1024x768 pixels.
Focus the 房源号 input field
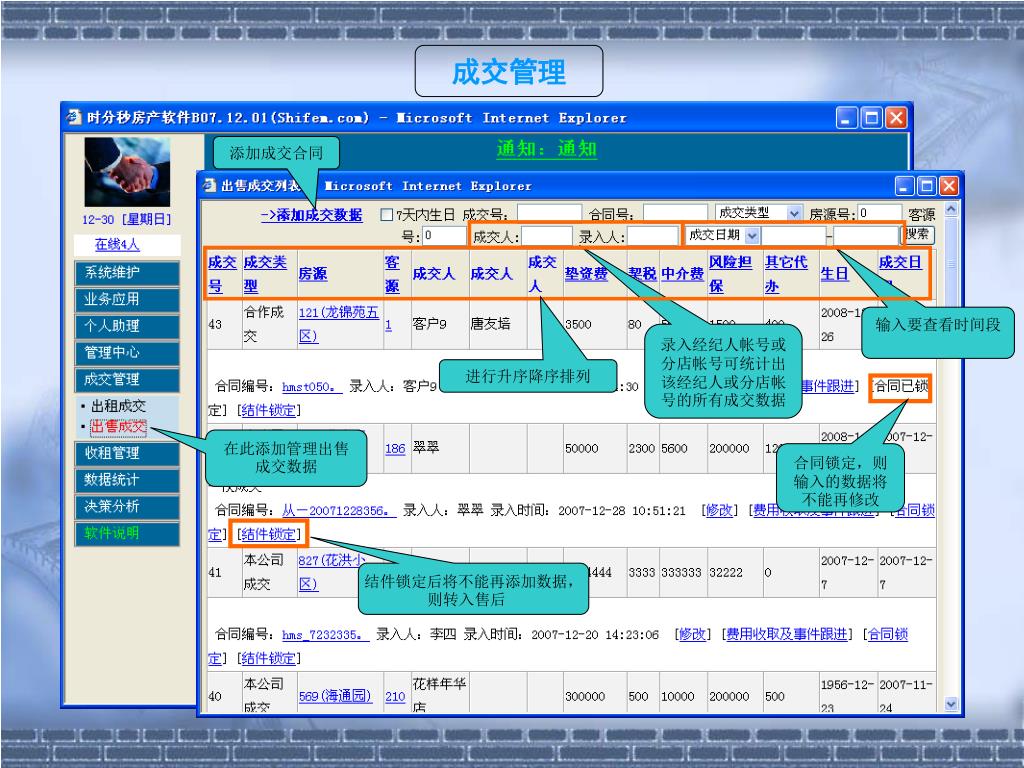tap(880, 213)
